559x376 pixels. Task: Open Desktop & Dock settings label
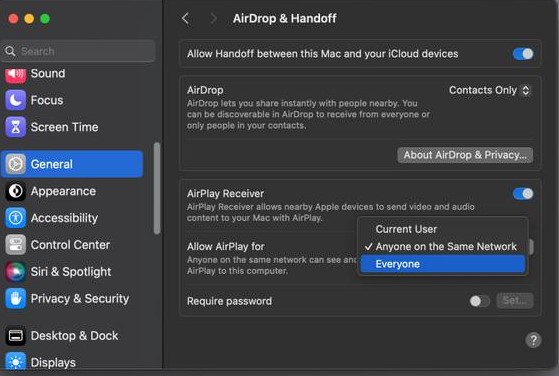coord(74,336)
